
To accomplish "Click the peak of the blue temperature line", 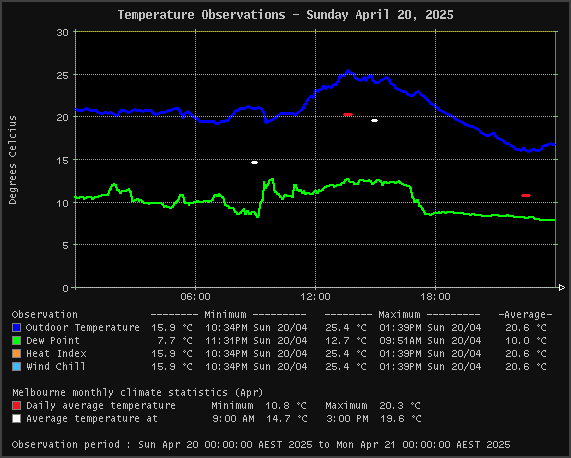I will tap(348, 71).
